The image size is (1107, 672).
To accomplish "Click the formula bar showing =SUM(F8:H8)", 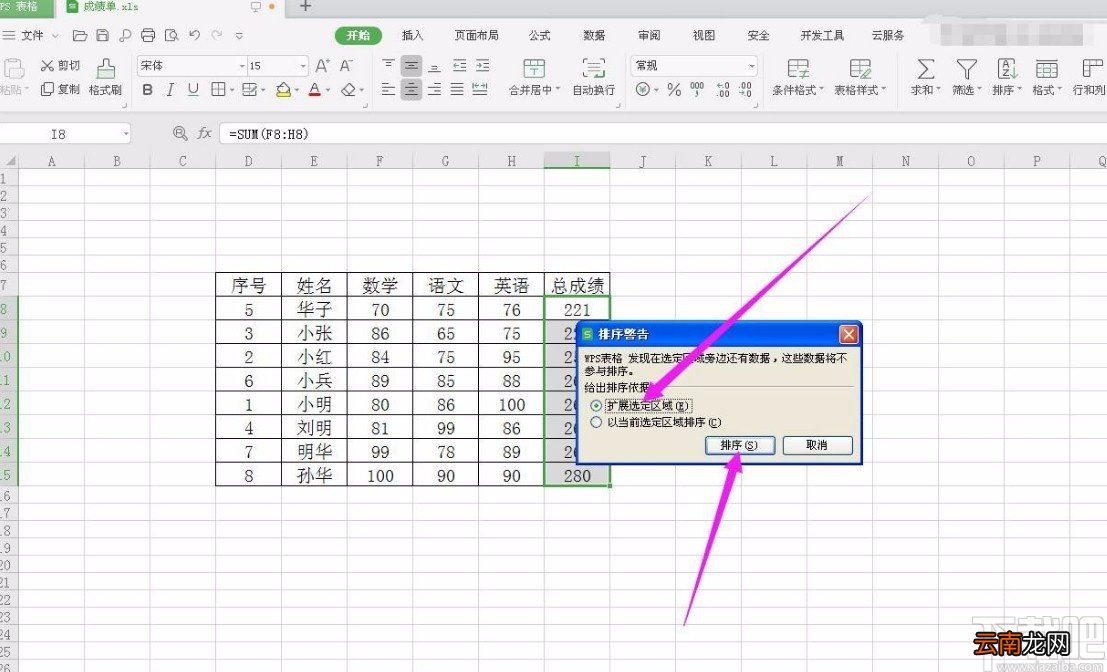I will [663, 133].
